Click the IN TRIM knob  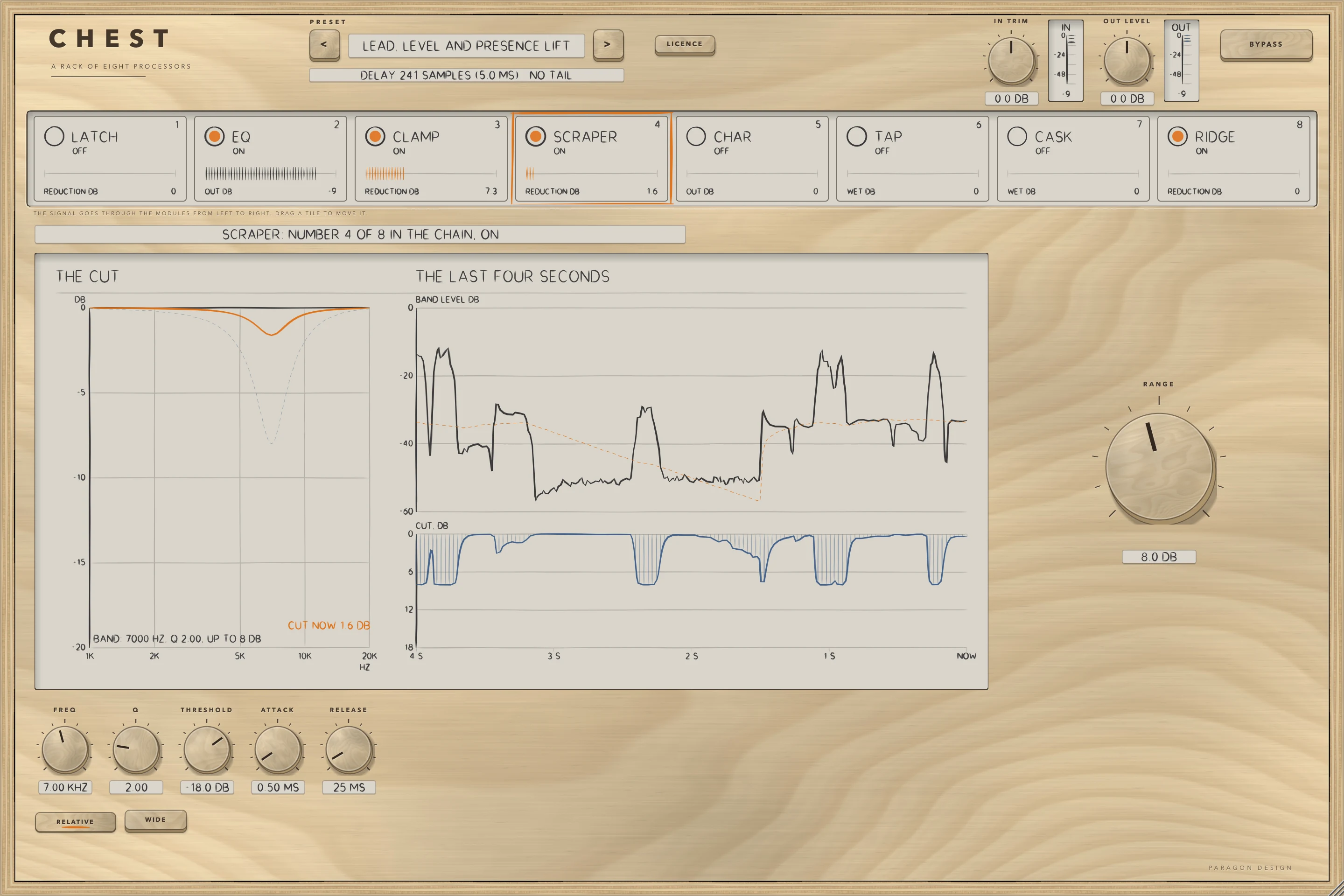pos(1011,61)
